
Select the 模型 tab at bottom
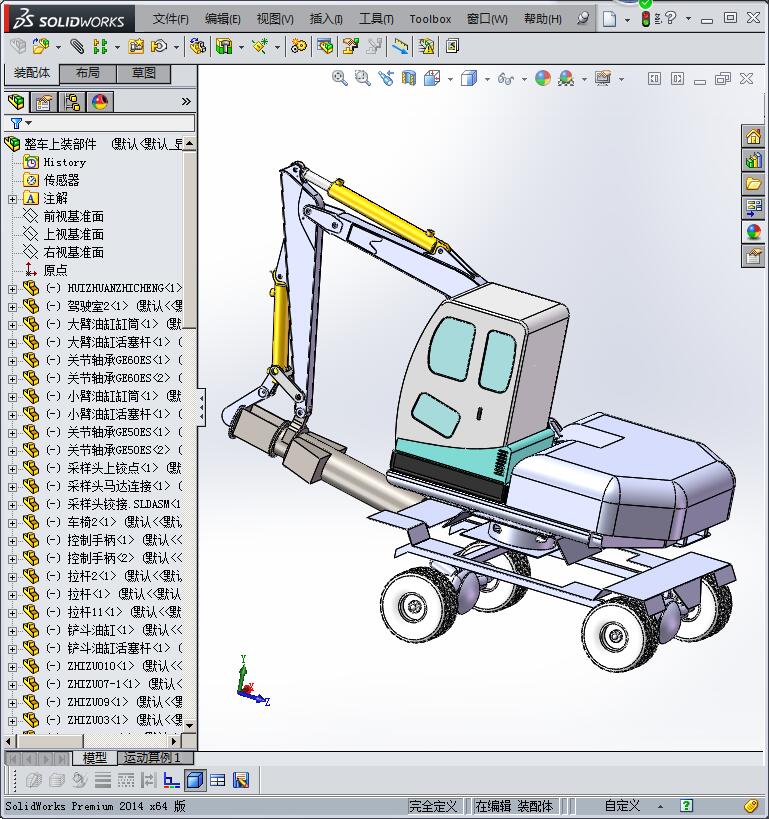pyautogui.click(x=95, y=757)
